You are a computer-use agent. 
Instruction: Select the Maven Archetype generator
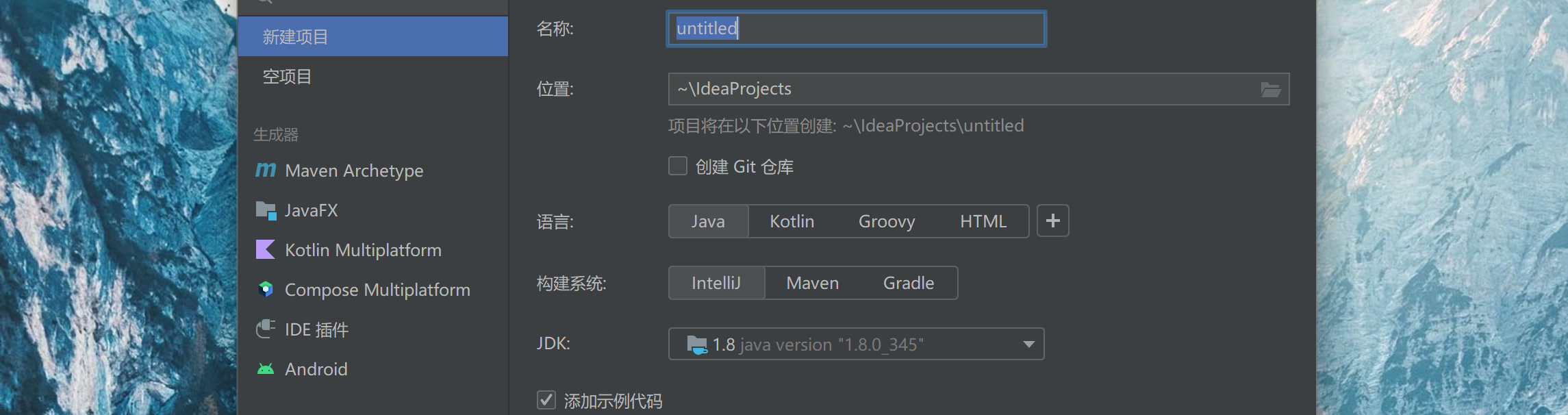[353, 171]
